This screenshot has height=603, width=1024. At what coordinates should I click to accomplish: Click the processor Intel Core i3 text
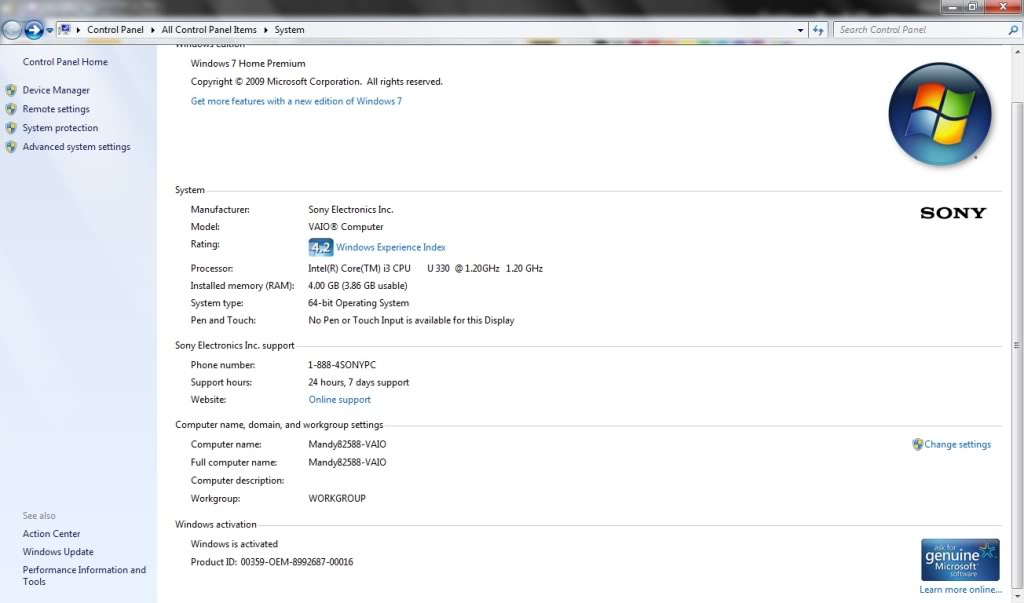pyautogui.click(x=425, y=269)
